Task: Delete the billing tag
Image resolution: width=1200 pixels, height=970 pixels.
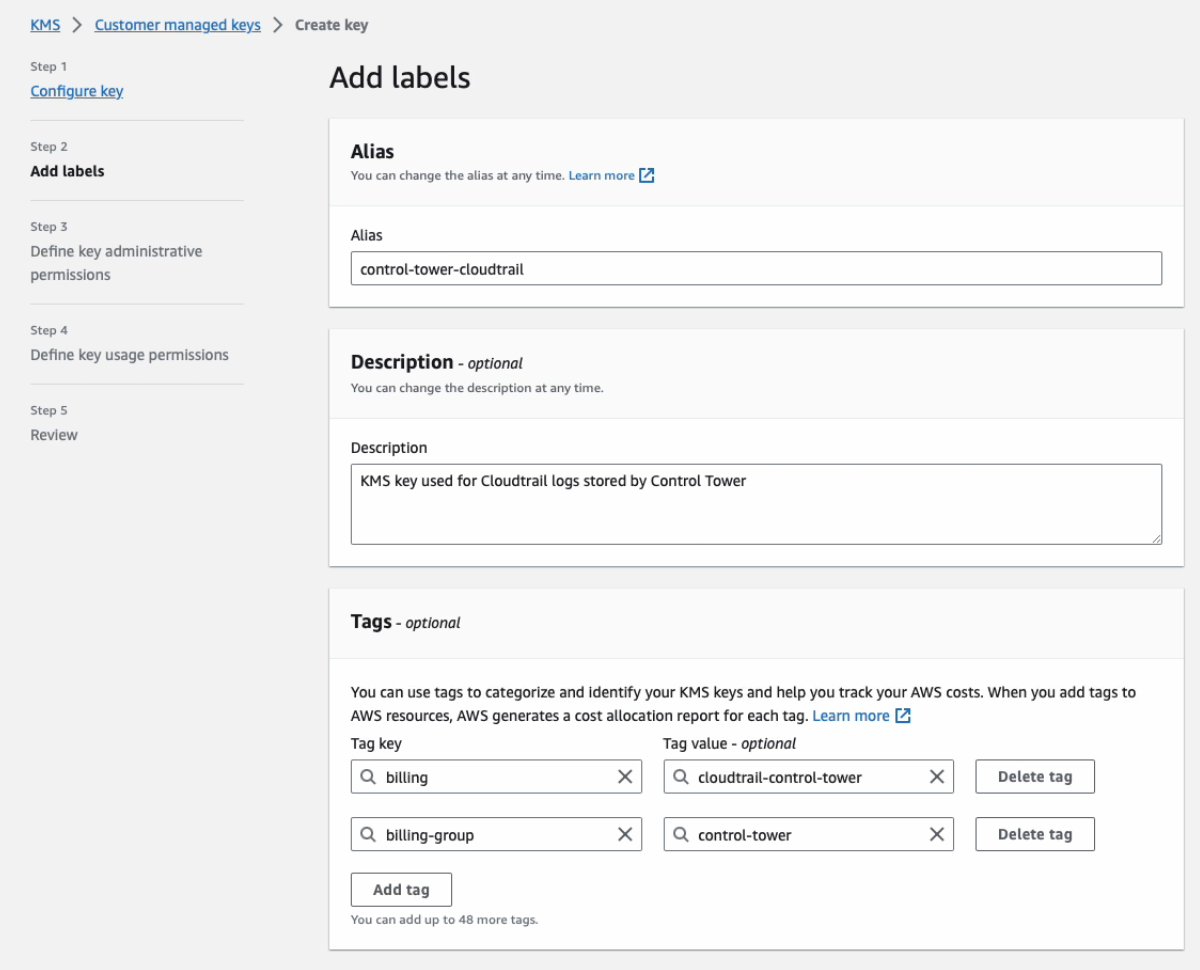Action: (x=1034, y=777)
